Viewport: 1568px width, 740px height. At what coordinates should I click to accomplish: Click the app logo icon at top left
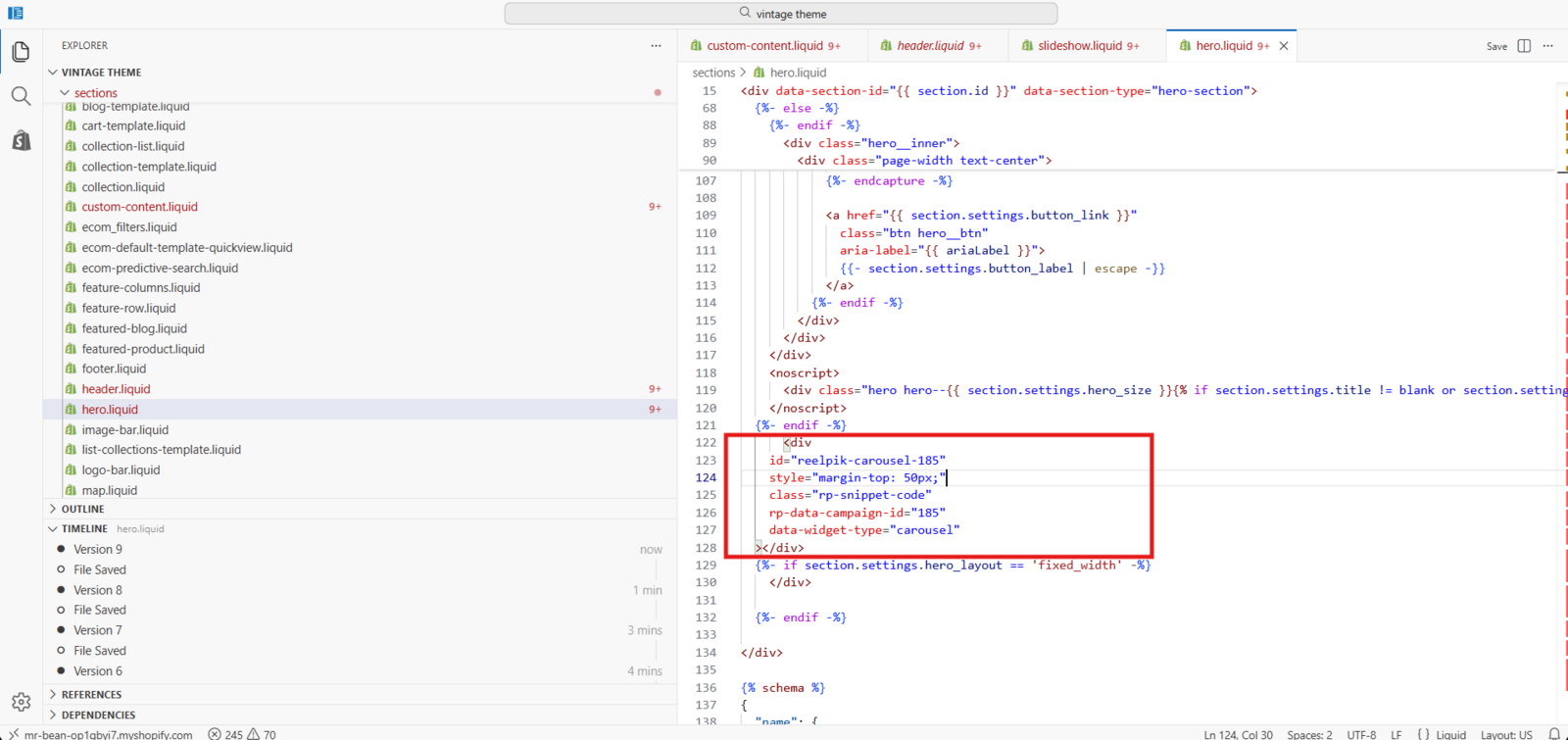click(x=16, y=13)
